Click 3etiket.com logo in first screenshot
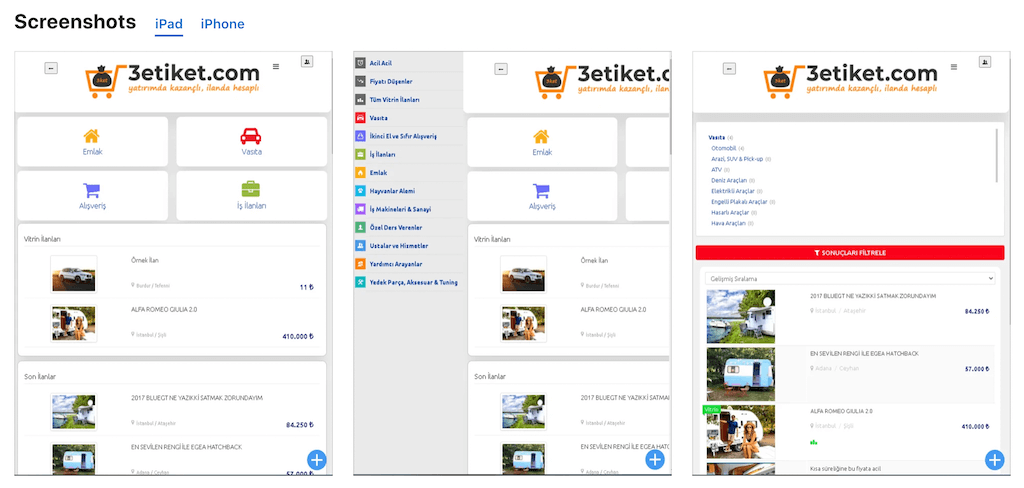The height and width of the screenshot is (488, 1024). coord(172,81)
